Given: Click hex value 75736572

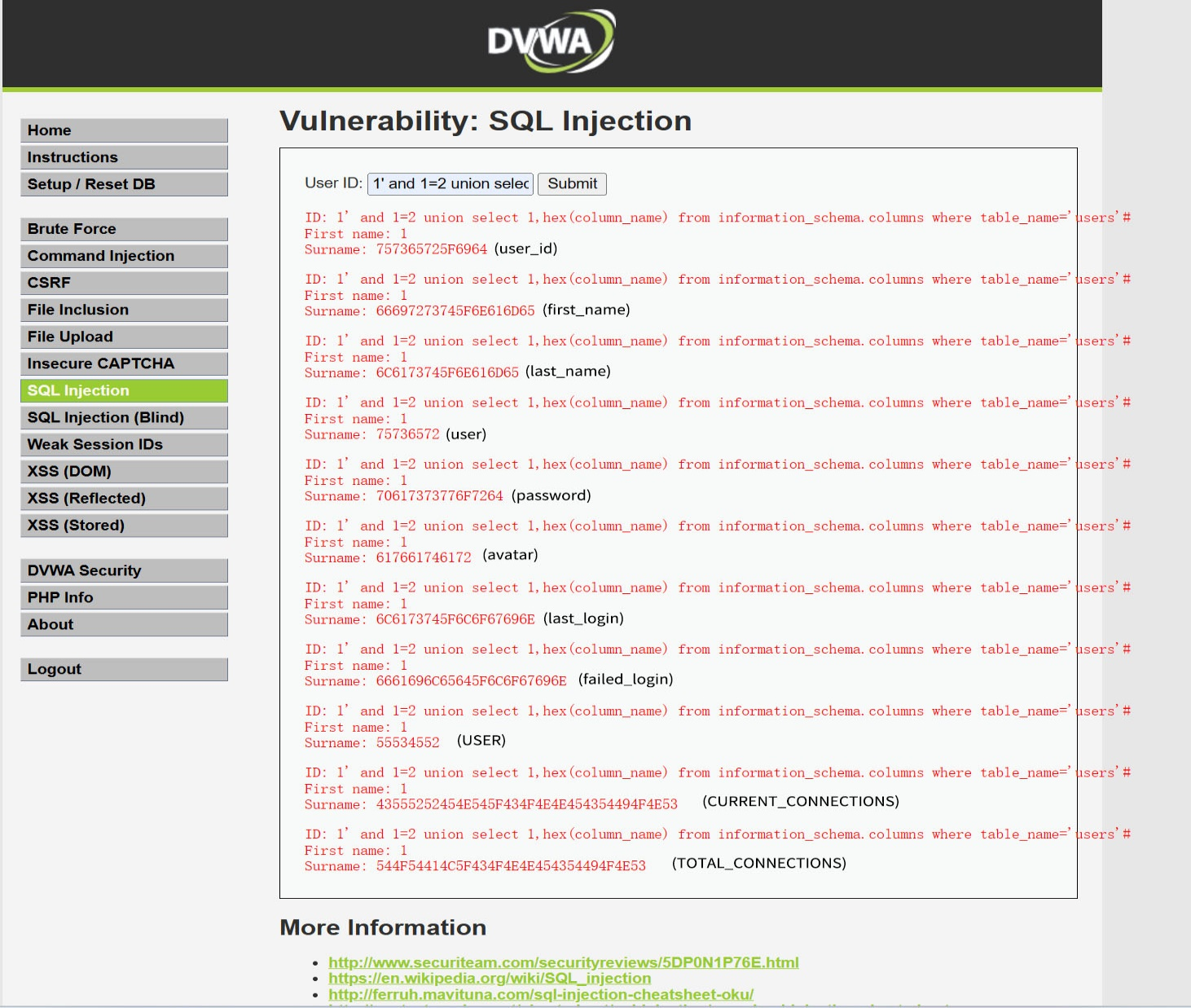Looking at the screenshot, I should [407, 434].
